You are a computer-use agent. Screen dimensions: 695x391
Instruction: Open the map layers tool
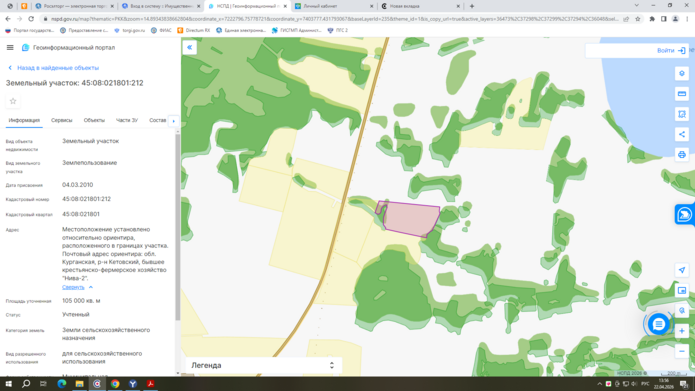[682, 74]
